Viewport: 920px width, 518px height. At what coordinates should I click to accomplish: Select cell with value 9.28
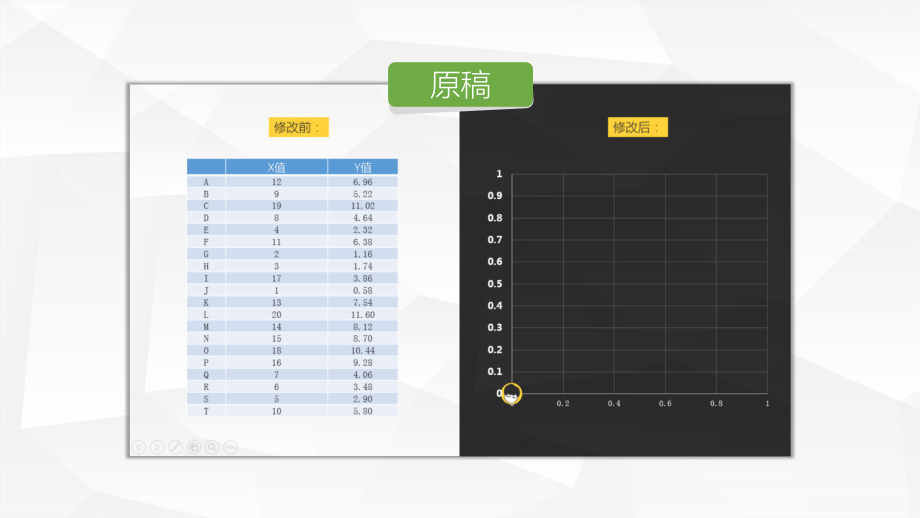363,363
